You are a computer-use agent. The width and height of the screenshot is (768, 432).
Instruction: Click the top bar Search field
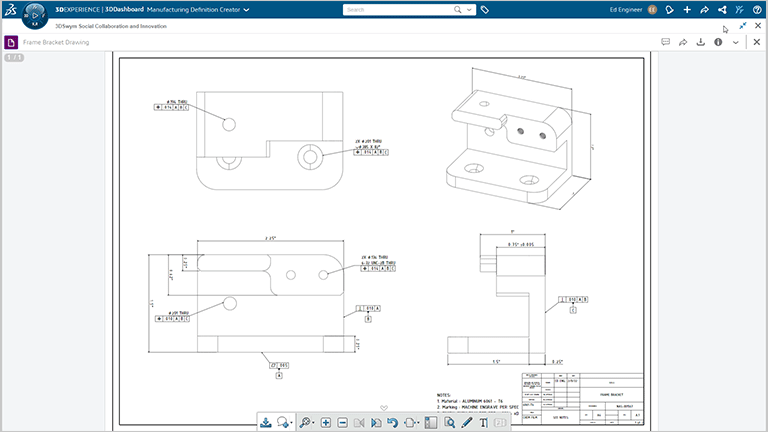[x=395, y=9]
